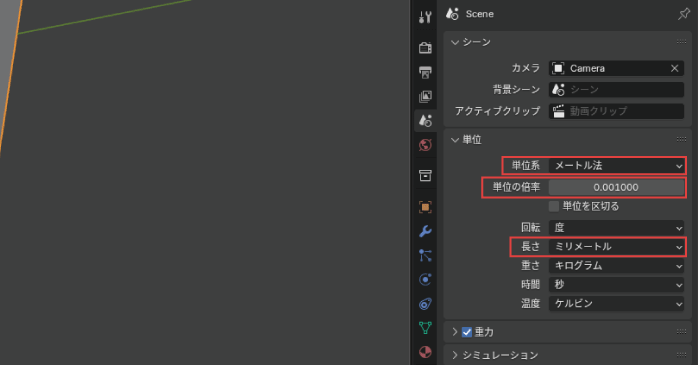The image size is (698, 365).
Task: Click the 単位の倍率 value field
Action: (617, 187)
